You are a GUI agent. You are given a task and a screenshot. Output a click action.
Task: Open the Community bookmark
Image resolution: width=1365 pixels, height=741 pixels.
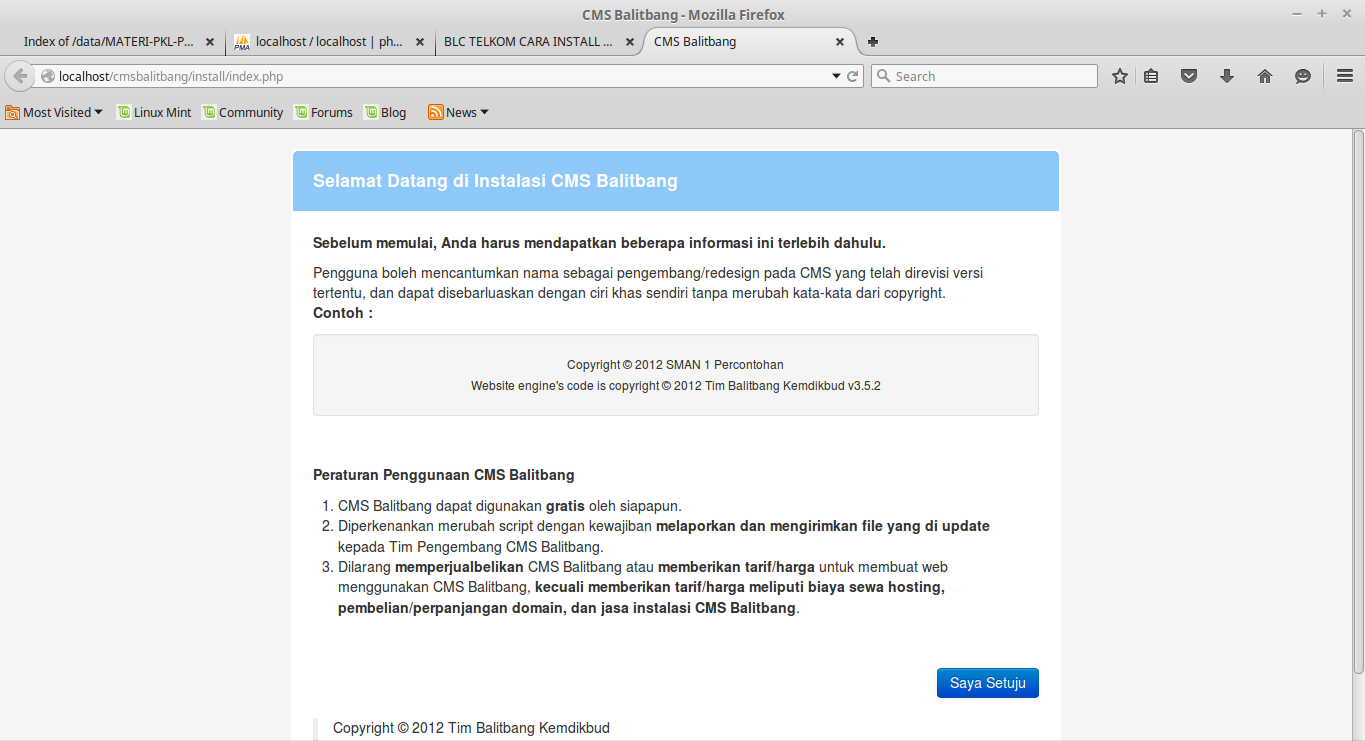243,112
